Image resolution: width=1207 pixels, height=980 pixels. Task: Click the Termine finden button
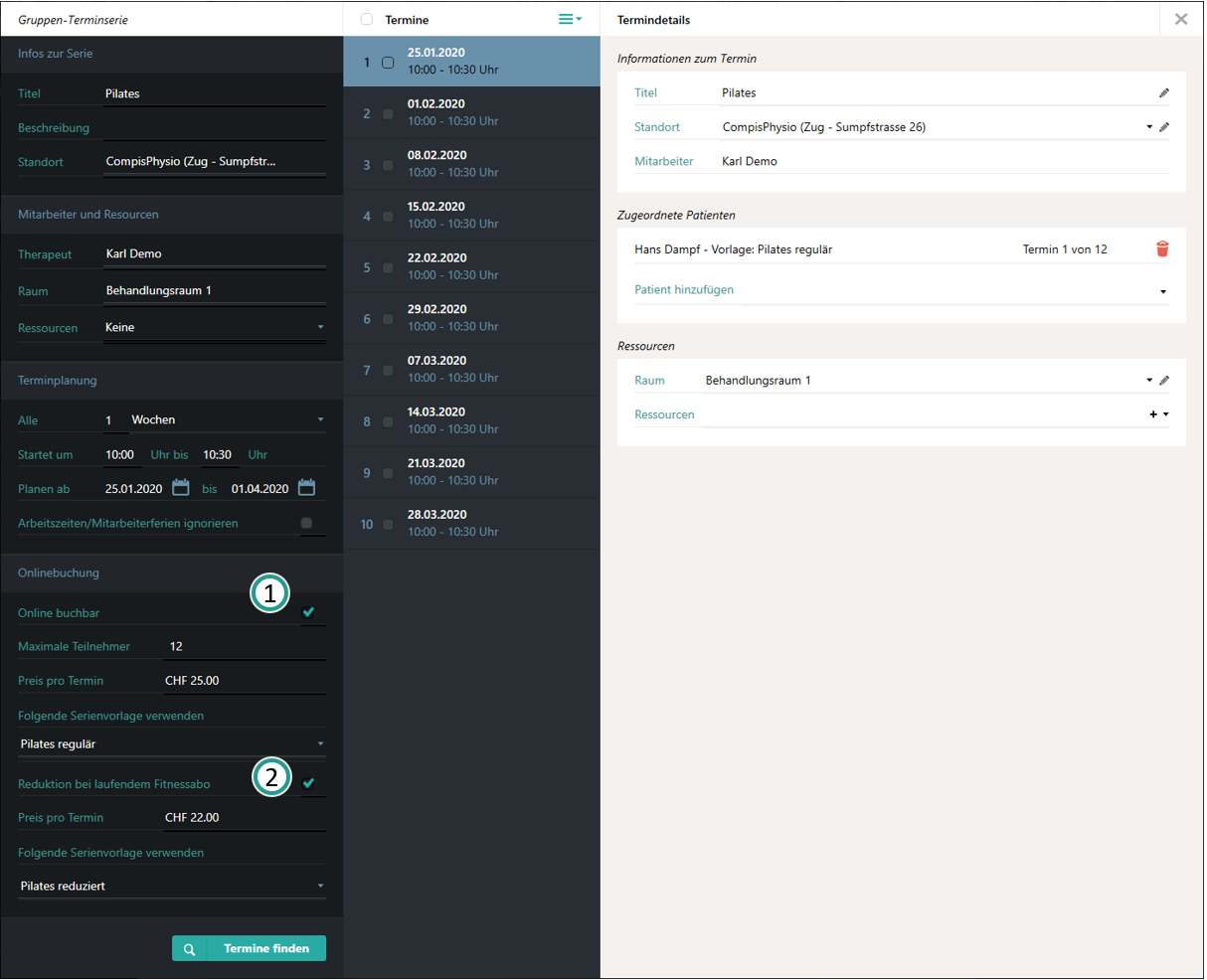[x=249, y=949]
